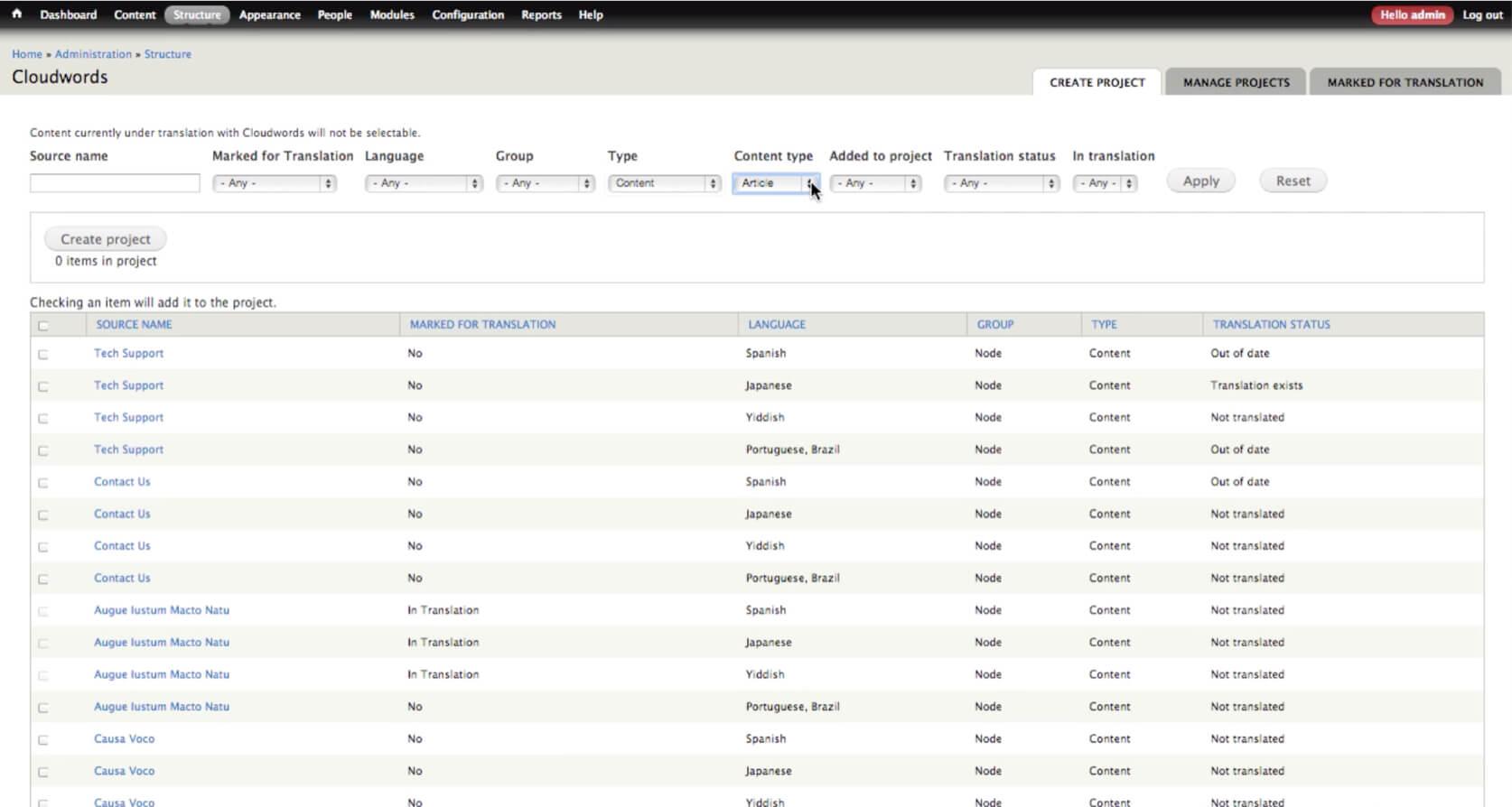This screenshot has width=1512, height=807.
Task: Click the Create project button
Action: (x=106, y=239)
